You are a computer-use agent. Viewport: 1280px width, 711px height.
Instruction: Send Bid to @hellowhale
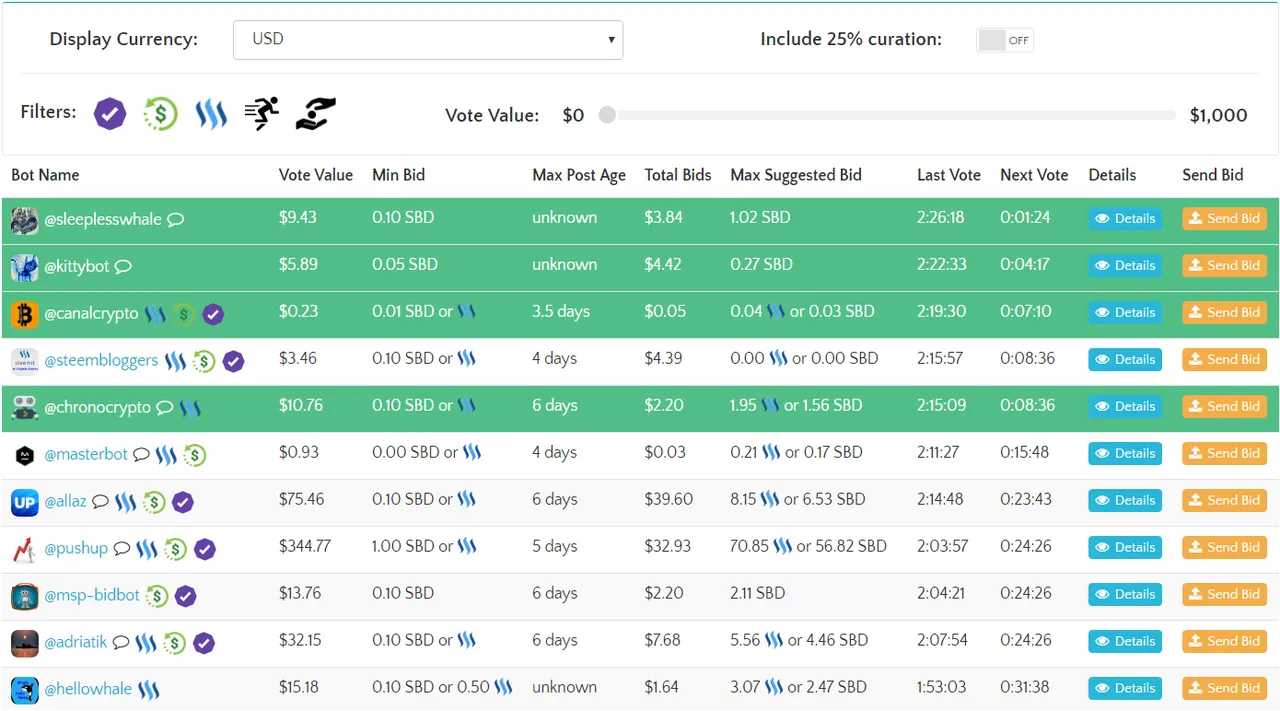(1224, 688)
